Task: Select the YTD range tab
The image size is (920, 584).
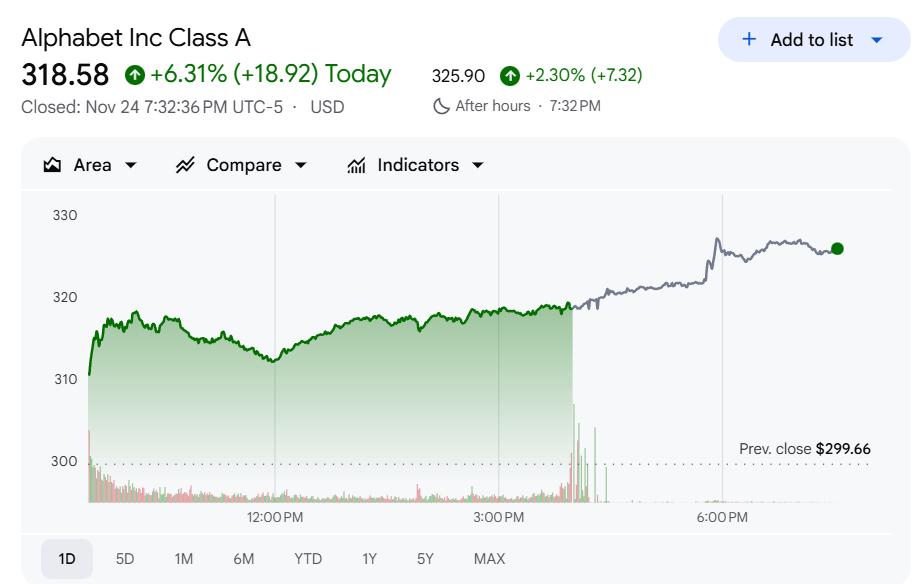Action: tap(308, 559)
